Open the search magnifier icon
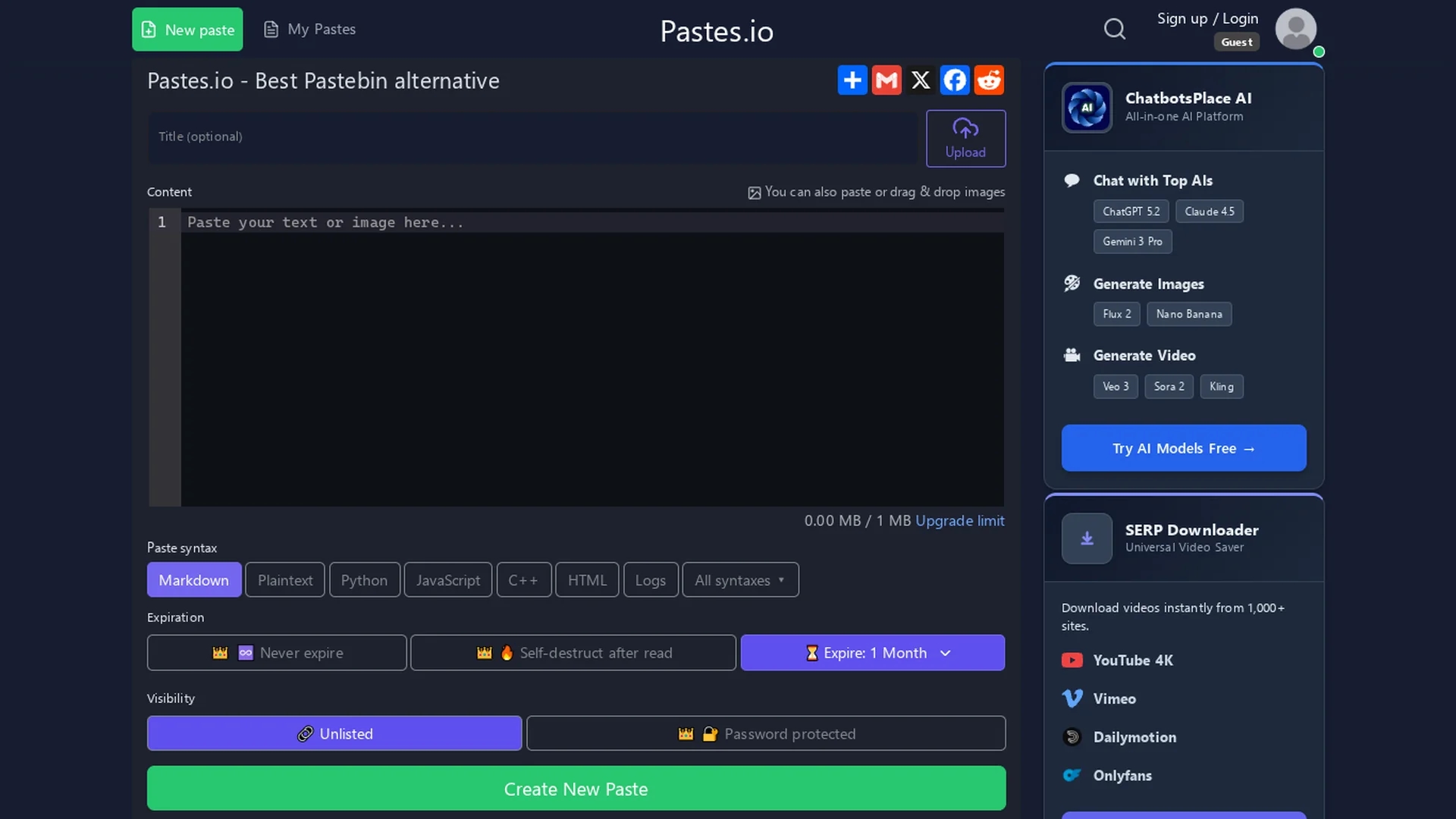Image resolution: width=1456 pixels, height=819 pixels. [x=1114, y=29]
